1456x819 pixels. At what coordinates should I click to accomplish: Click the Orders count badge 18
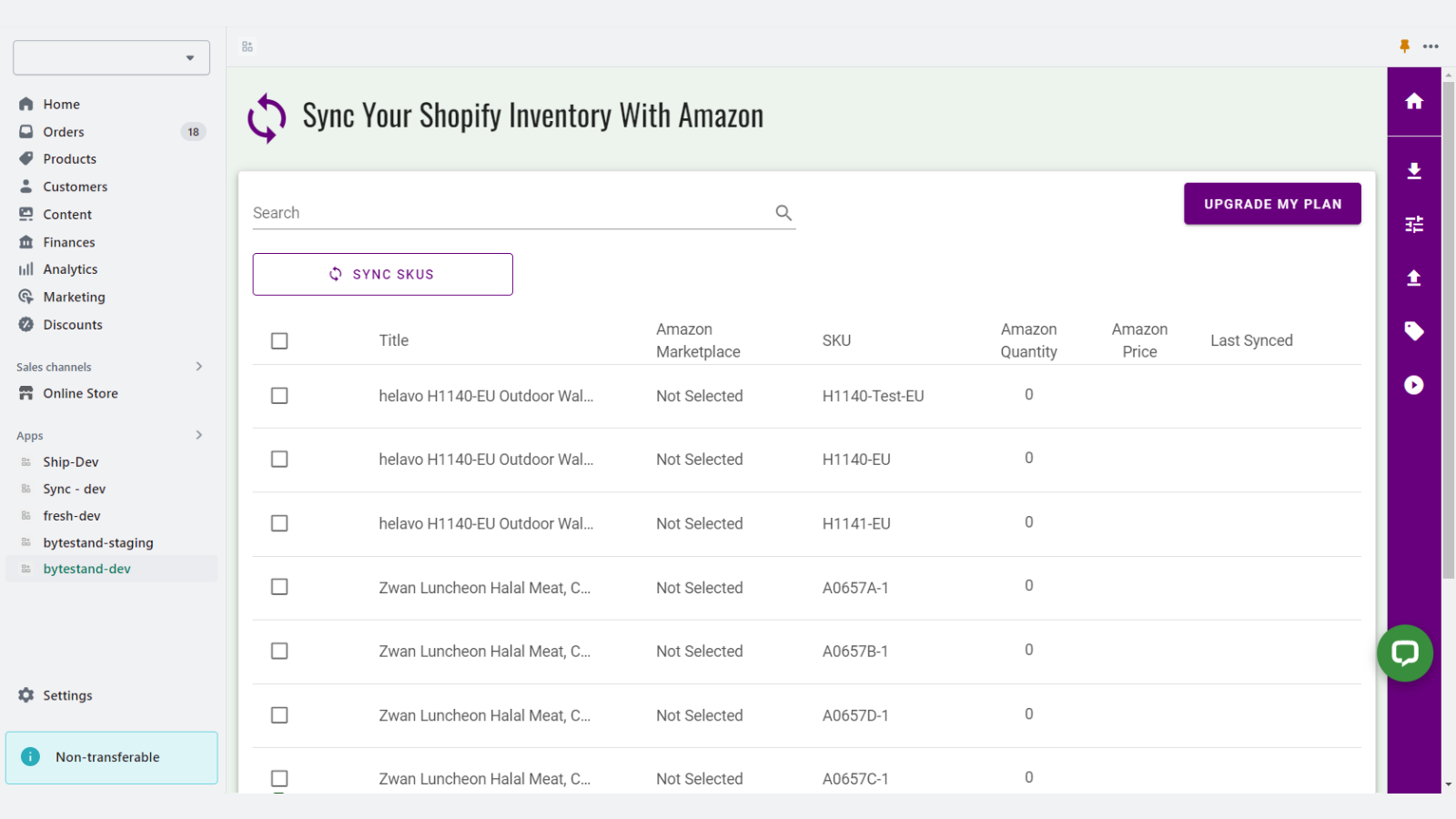(x=193, y=132)
